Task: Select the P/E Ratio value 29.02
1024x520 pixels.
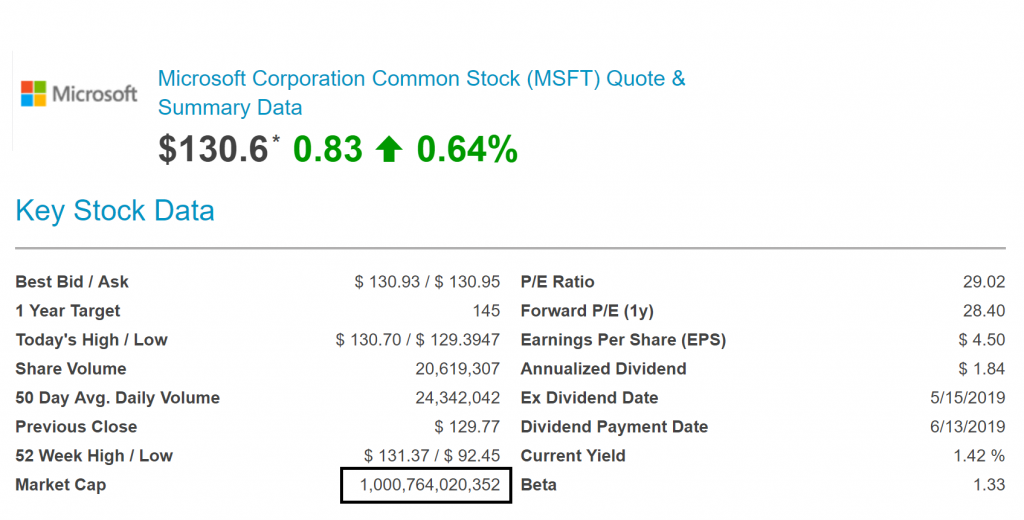Action: click(984, 282)
